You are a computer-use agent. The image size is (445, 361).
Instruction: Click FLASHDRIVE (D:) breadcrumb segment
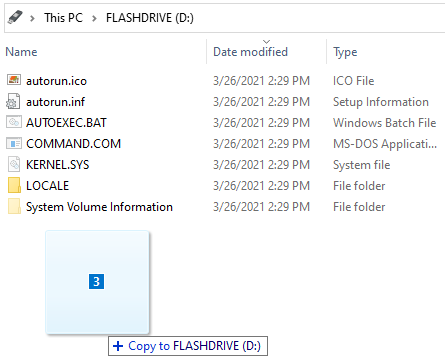tap(150, 18)
